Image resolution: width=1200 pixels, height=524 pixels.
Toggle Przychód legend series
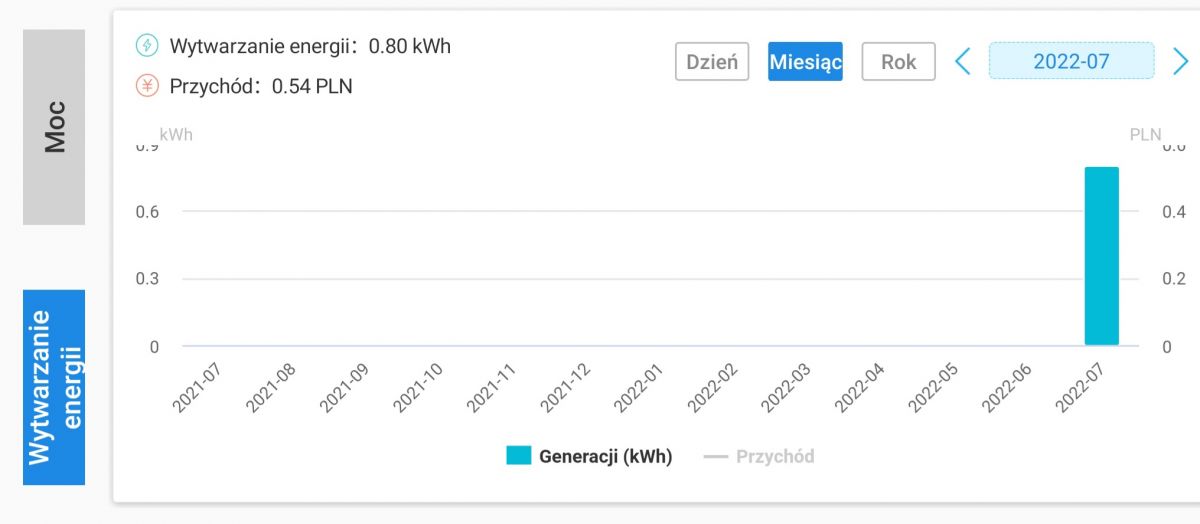774,456
